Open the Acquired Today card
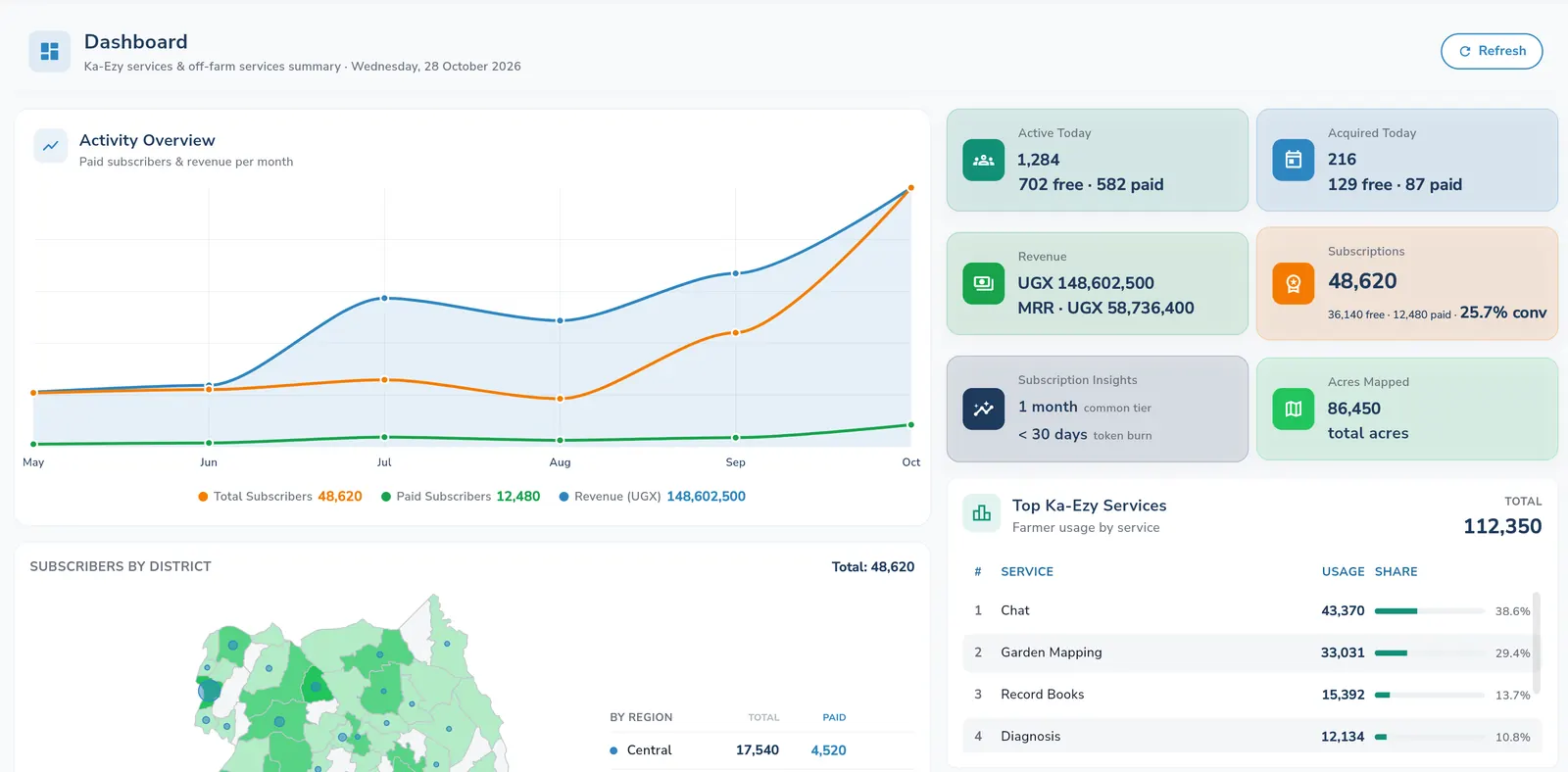 tap(1406, 160)
